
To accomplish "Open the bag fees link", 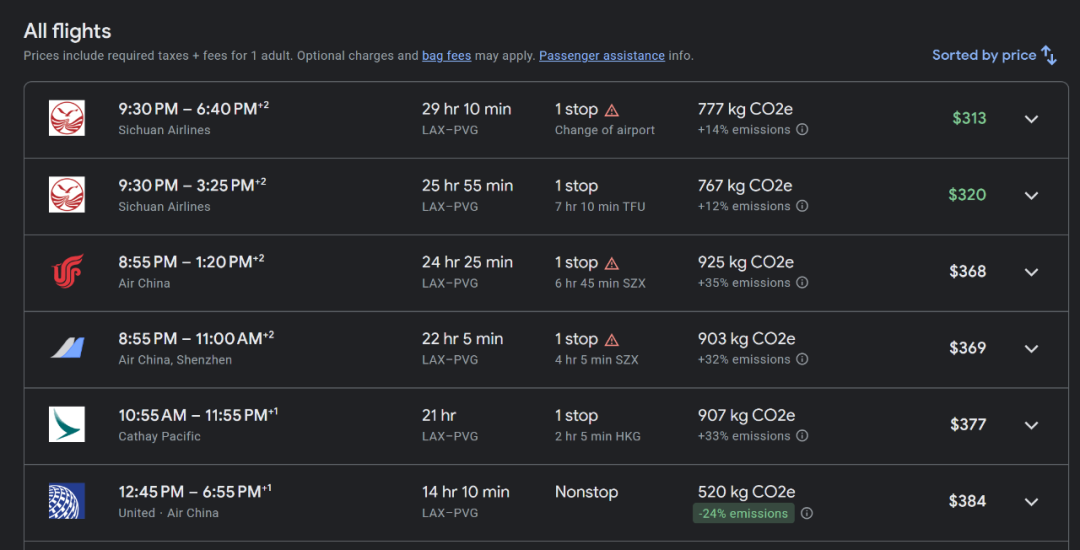I will point(446,56).
